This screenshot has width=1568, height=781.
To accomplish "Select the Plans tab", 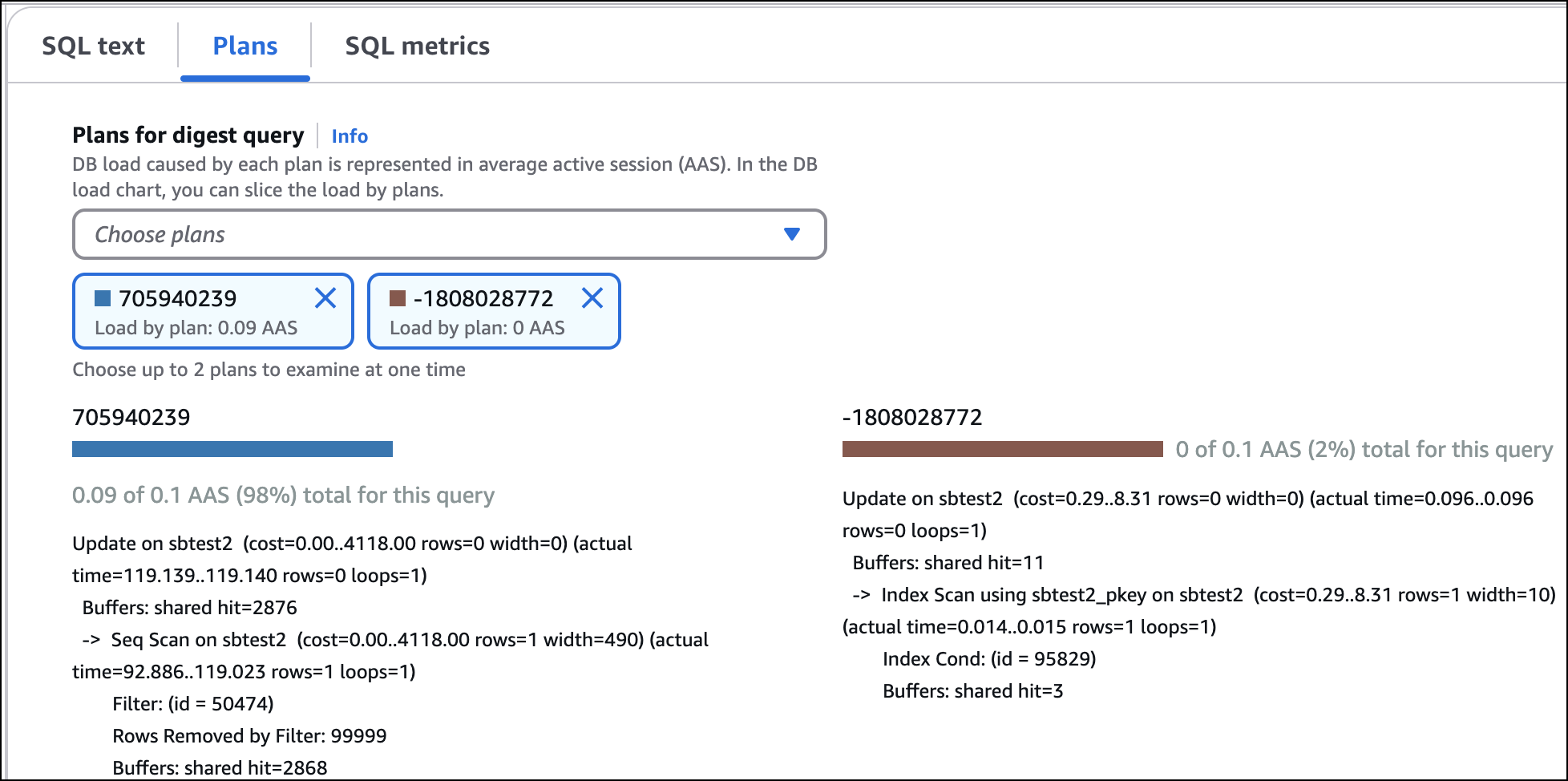I will [244, 46].
